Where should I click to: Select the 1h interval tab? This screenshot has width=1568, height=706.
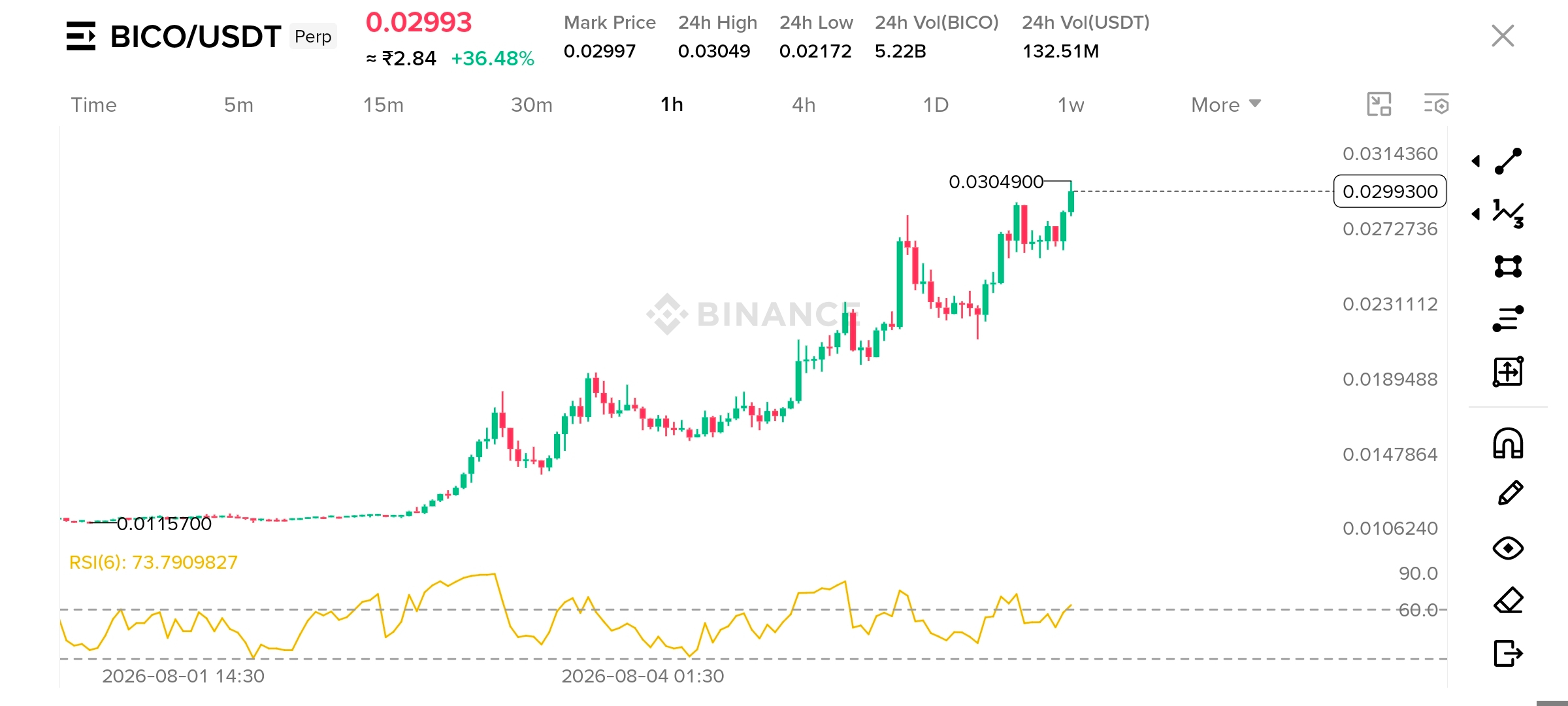pos(672,105)
